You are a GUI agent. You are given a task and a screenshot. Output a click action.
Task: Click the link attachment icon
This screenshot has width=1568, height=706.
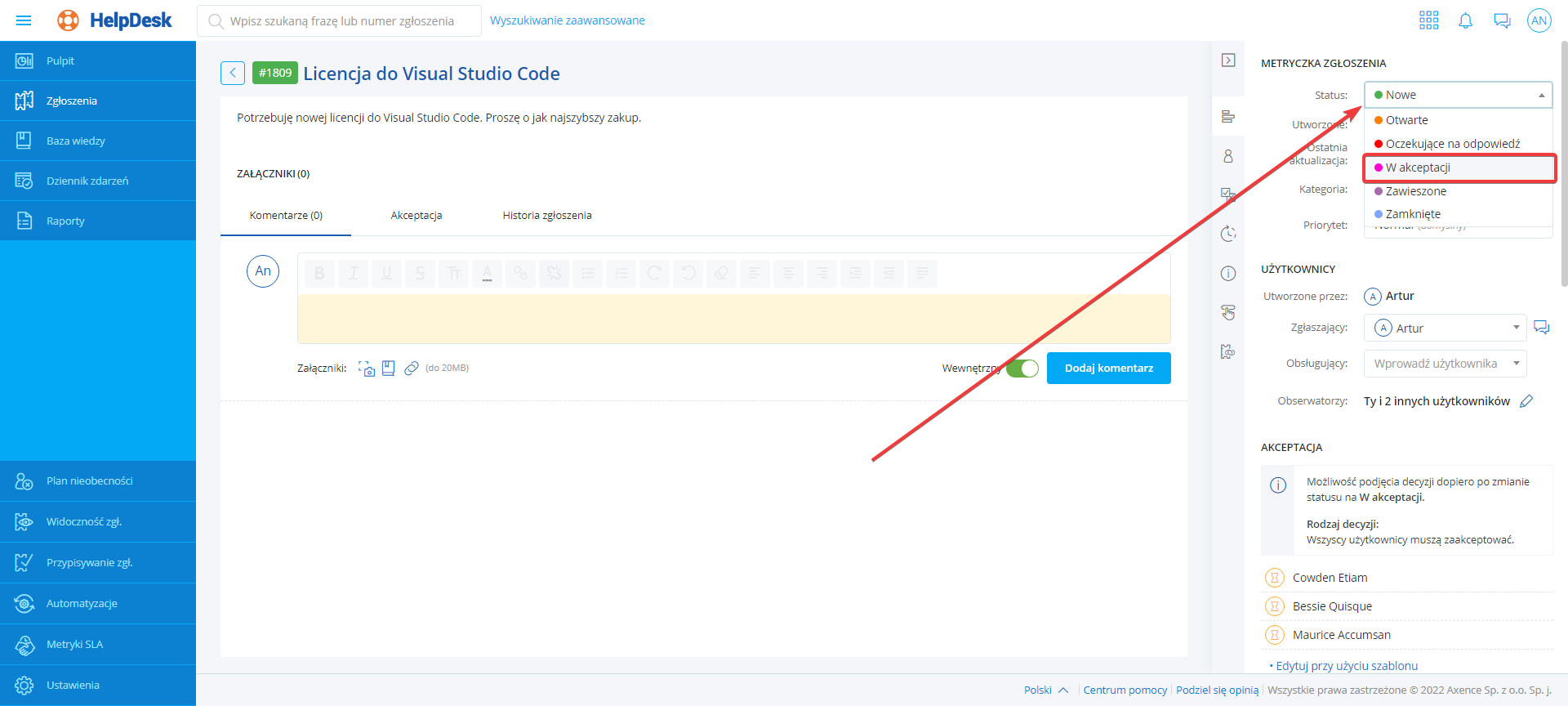coord(412,369)
